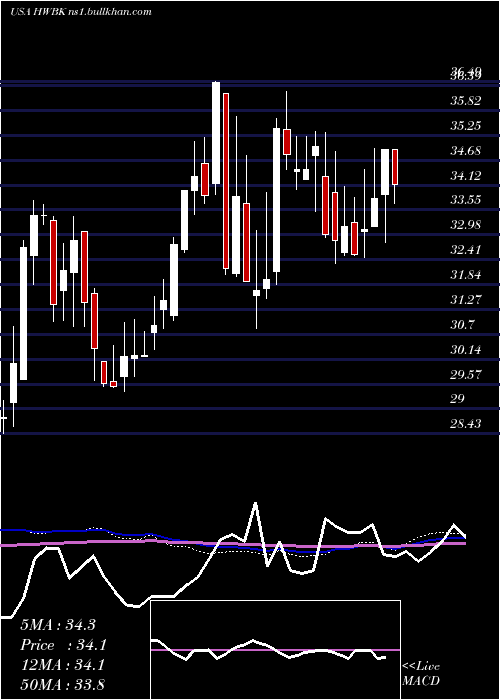Screen dimensions: 500x700
Task: Select the 31.84 price axis label
Action: (x=466, y=275)
